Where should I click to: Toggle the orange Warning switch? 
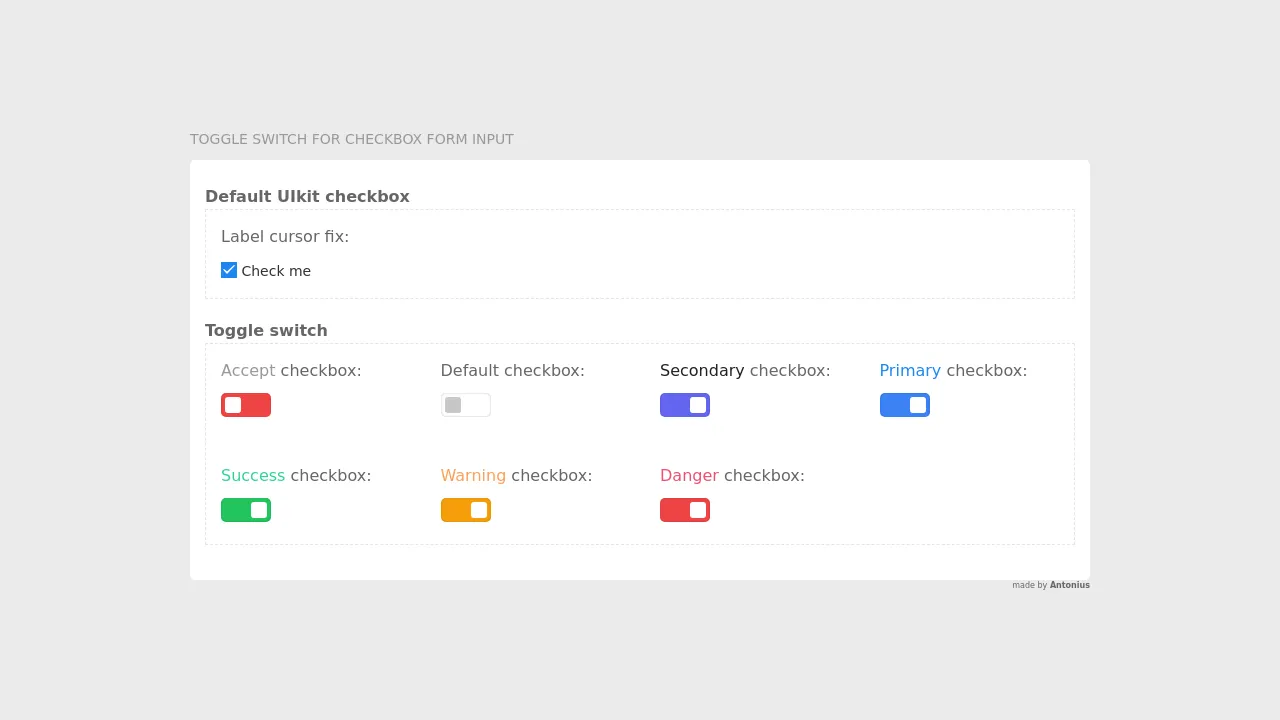click(x=465, y=510)
